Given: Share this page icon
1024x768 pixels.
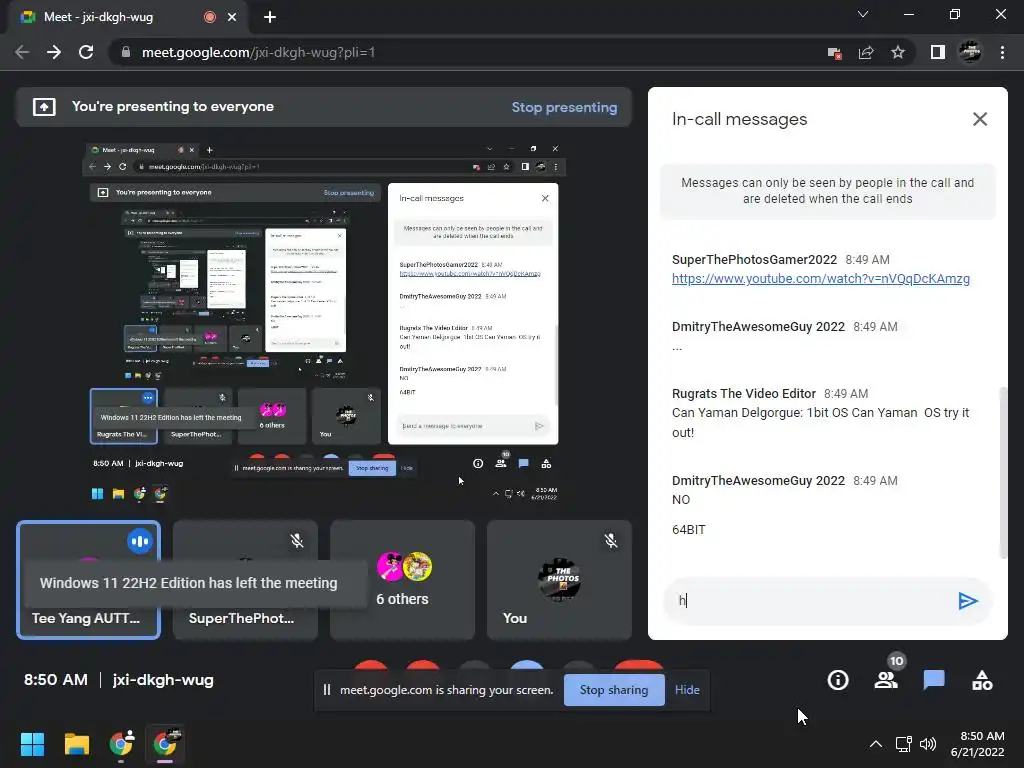Looking at the screenshot, I should (x=866, y=53).
